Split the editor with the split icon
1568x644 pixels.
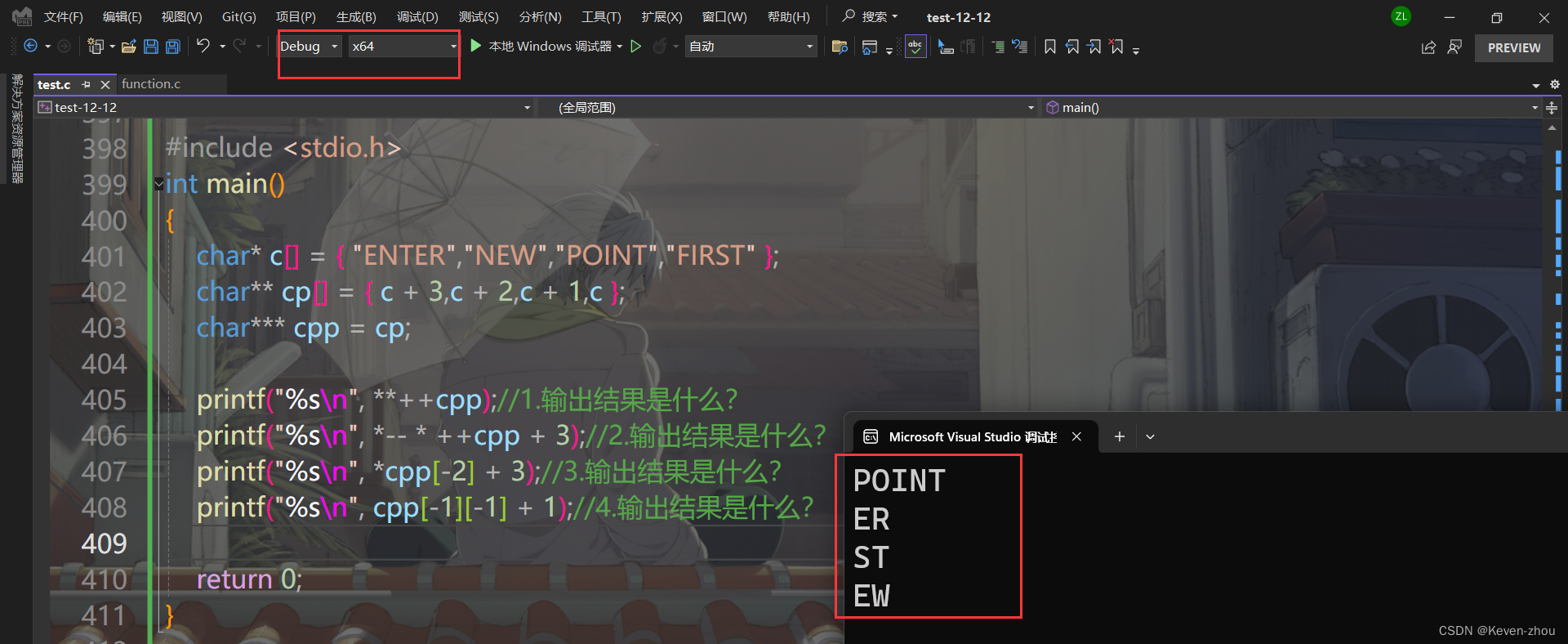1552,107
